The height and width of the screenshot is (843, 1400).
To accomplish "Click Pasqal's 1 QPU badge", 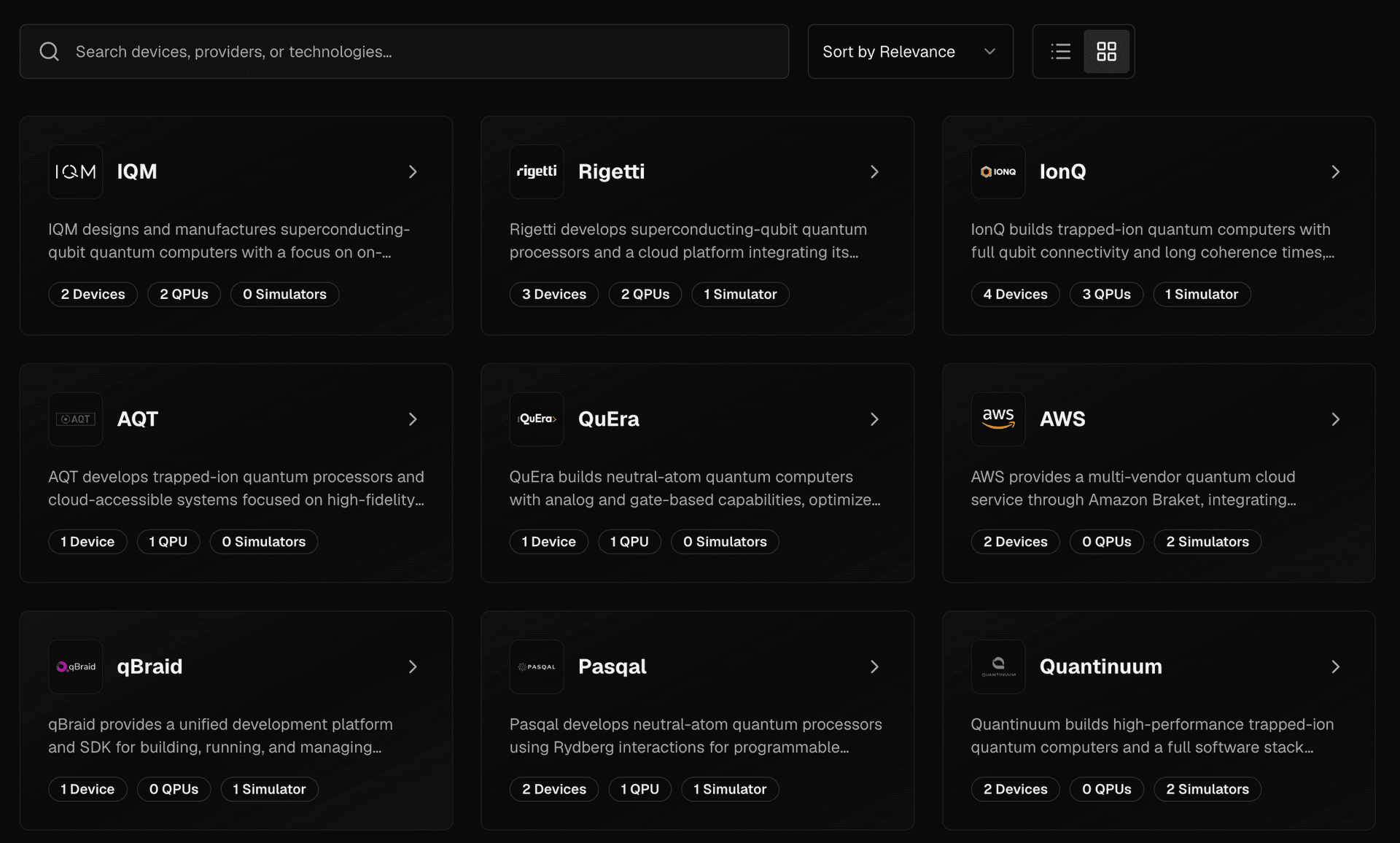I will coord(639,789).
